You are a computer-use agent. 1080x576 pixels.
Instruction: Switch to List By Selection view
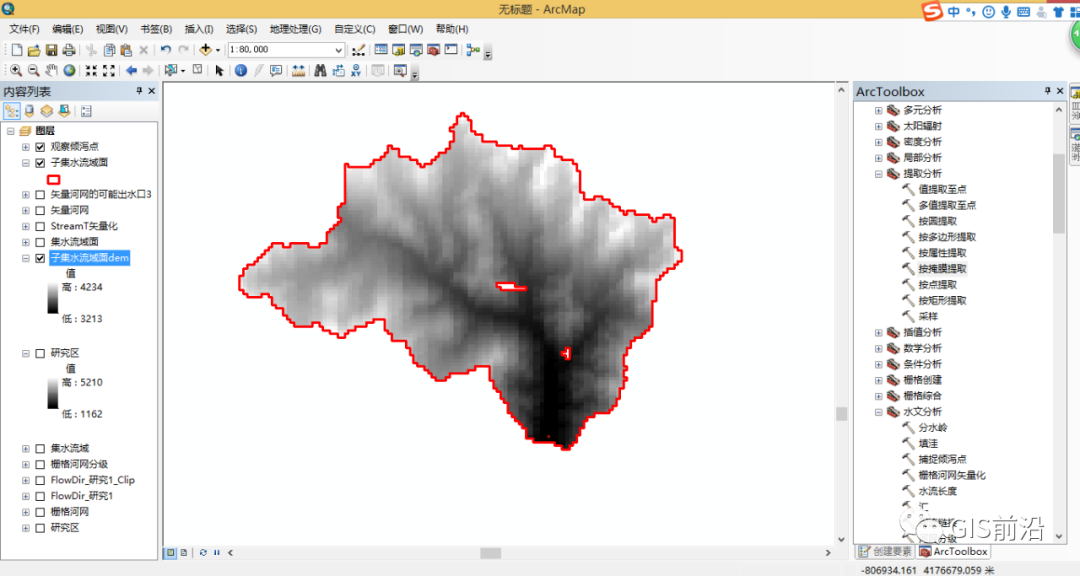tap(64, 111)
